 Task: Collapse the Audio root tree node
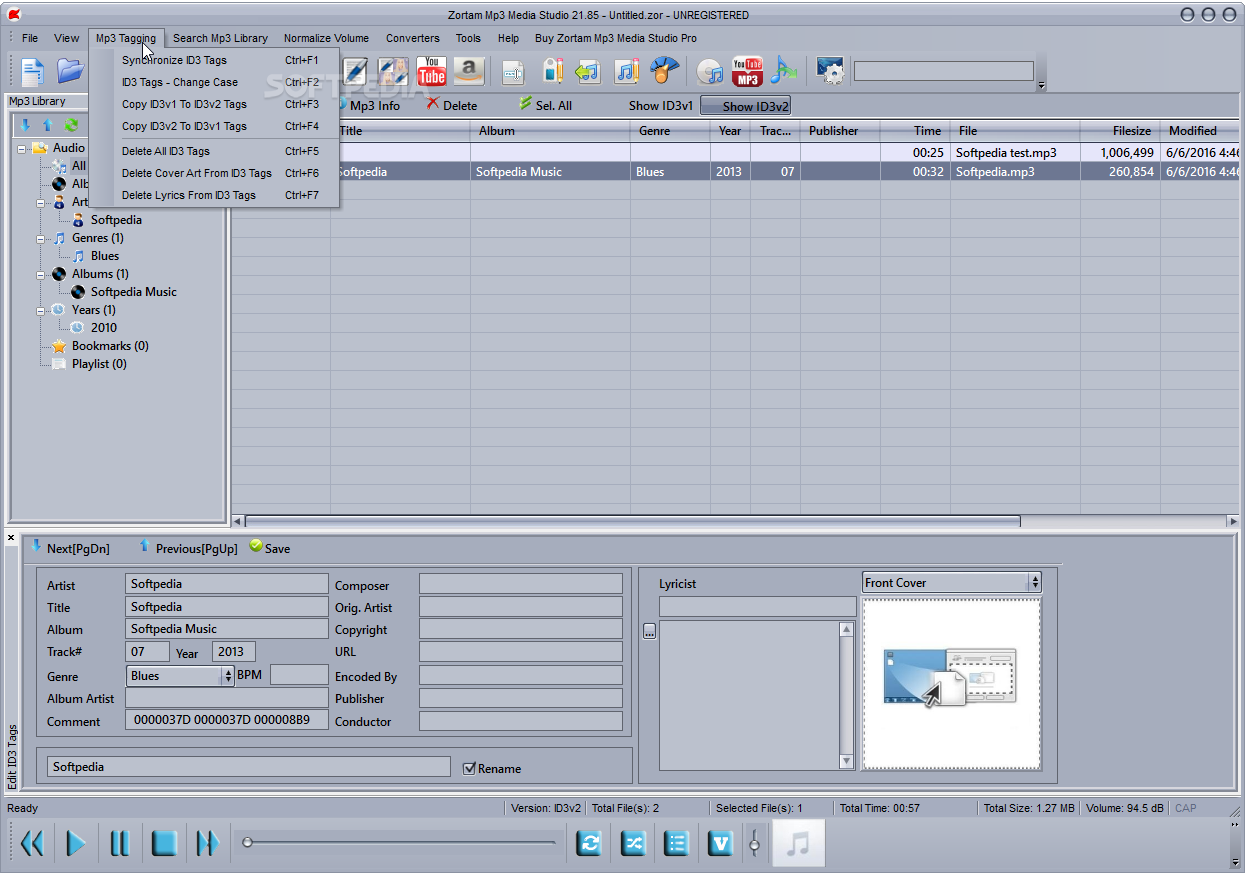click(x=22, y=148)
